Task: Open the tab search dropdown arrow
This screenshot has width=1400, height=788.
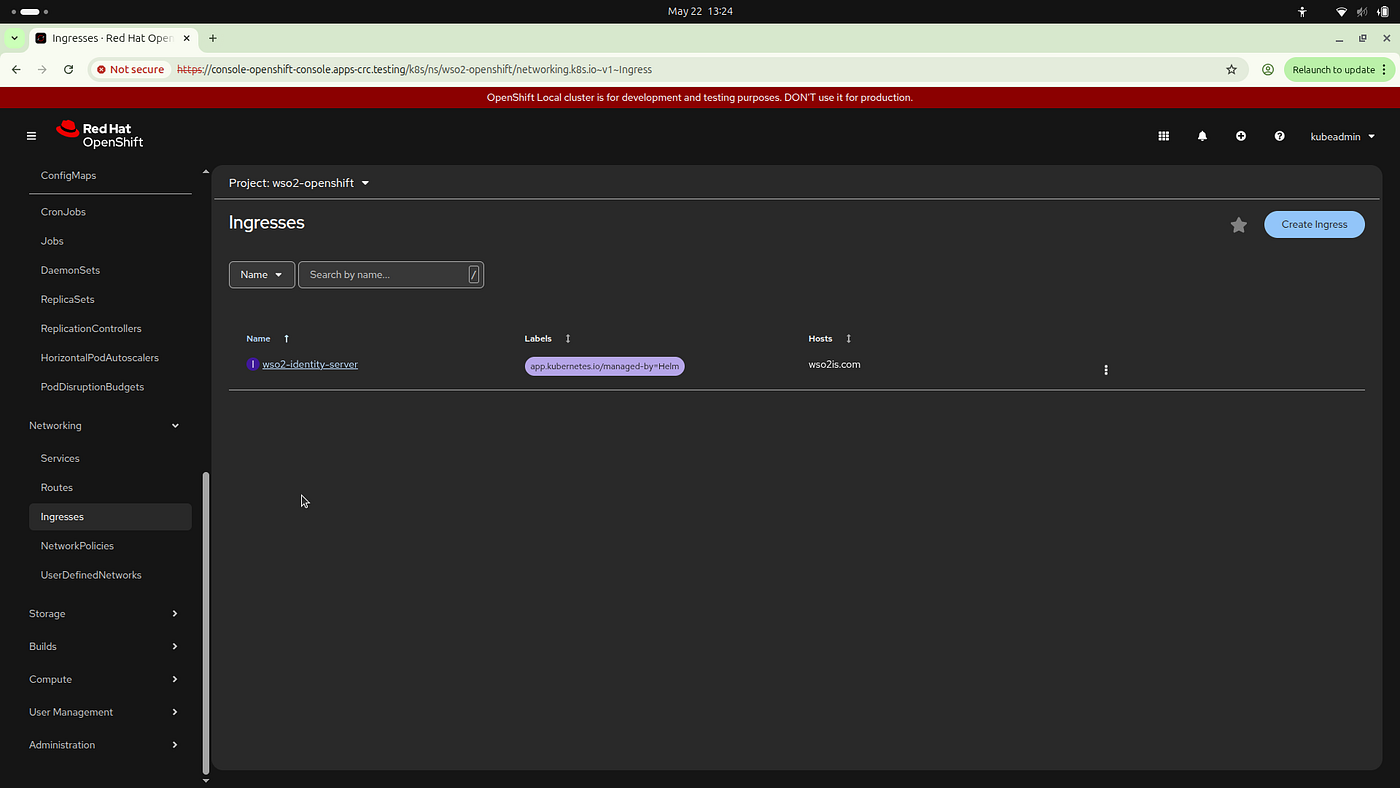Action: tap(14, 38)
